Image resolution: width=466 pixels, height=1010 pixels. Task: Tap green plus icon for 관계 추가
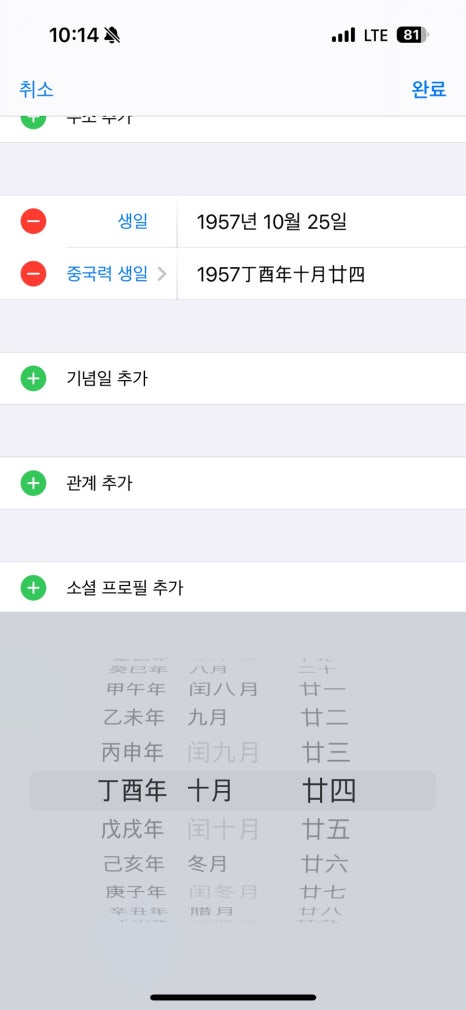click(34, 482)
